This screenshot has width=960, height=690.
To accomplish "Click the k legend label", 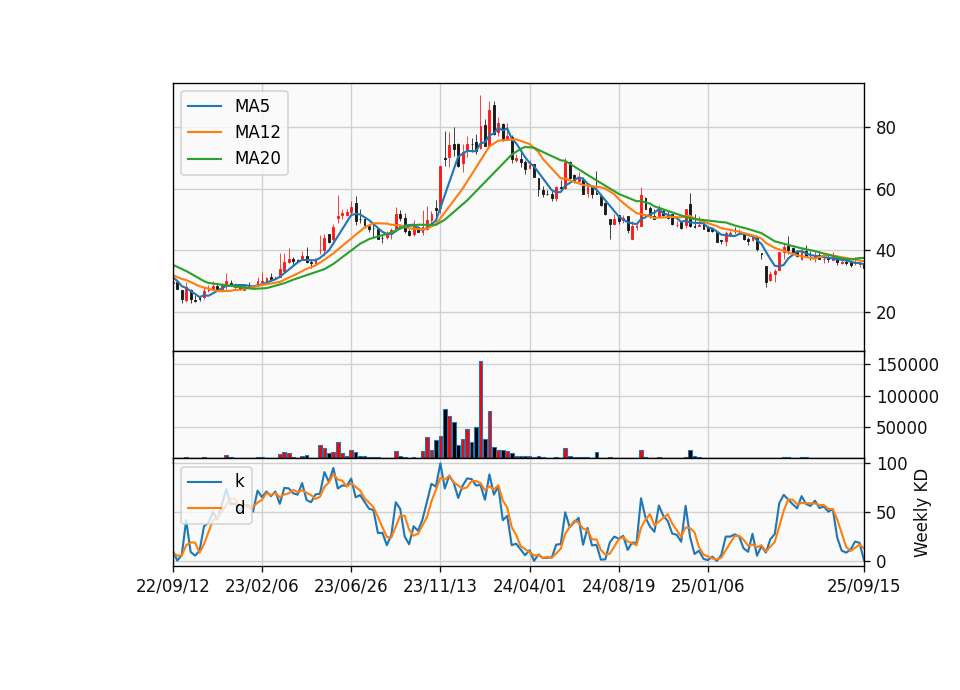I will (x=240, y=481).
